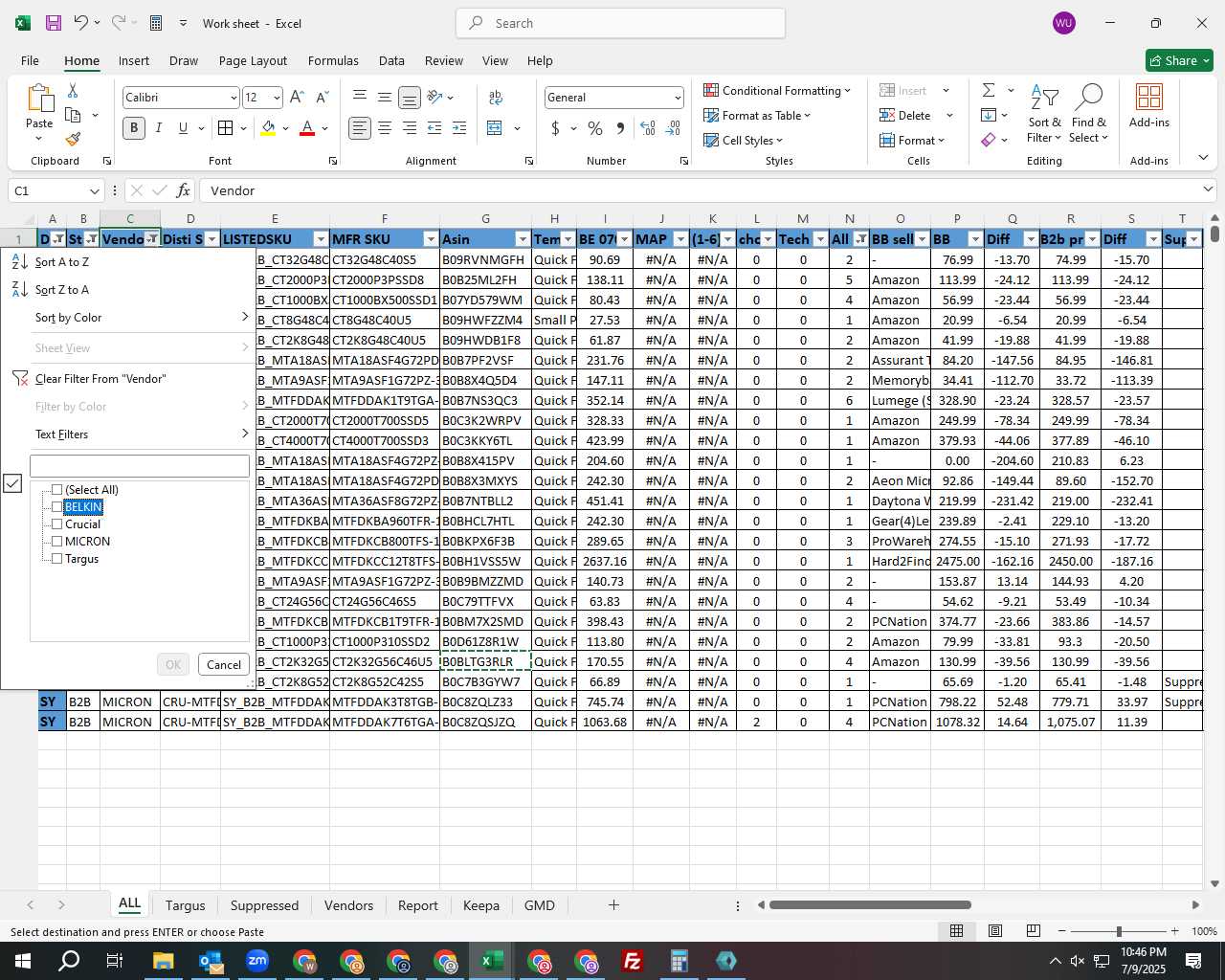Add a new sheet
Viewport: 1225px width, 980px height.
tap(613, 904)
